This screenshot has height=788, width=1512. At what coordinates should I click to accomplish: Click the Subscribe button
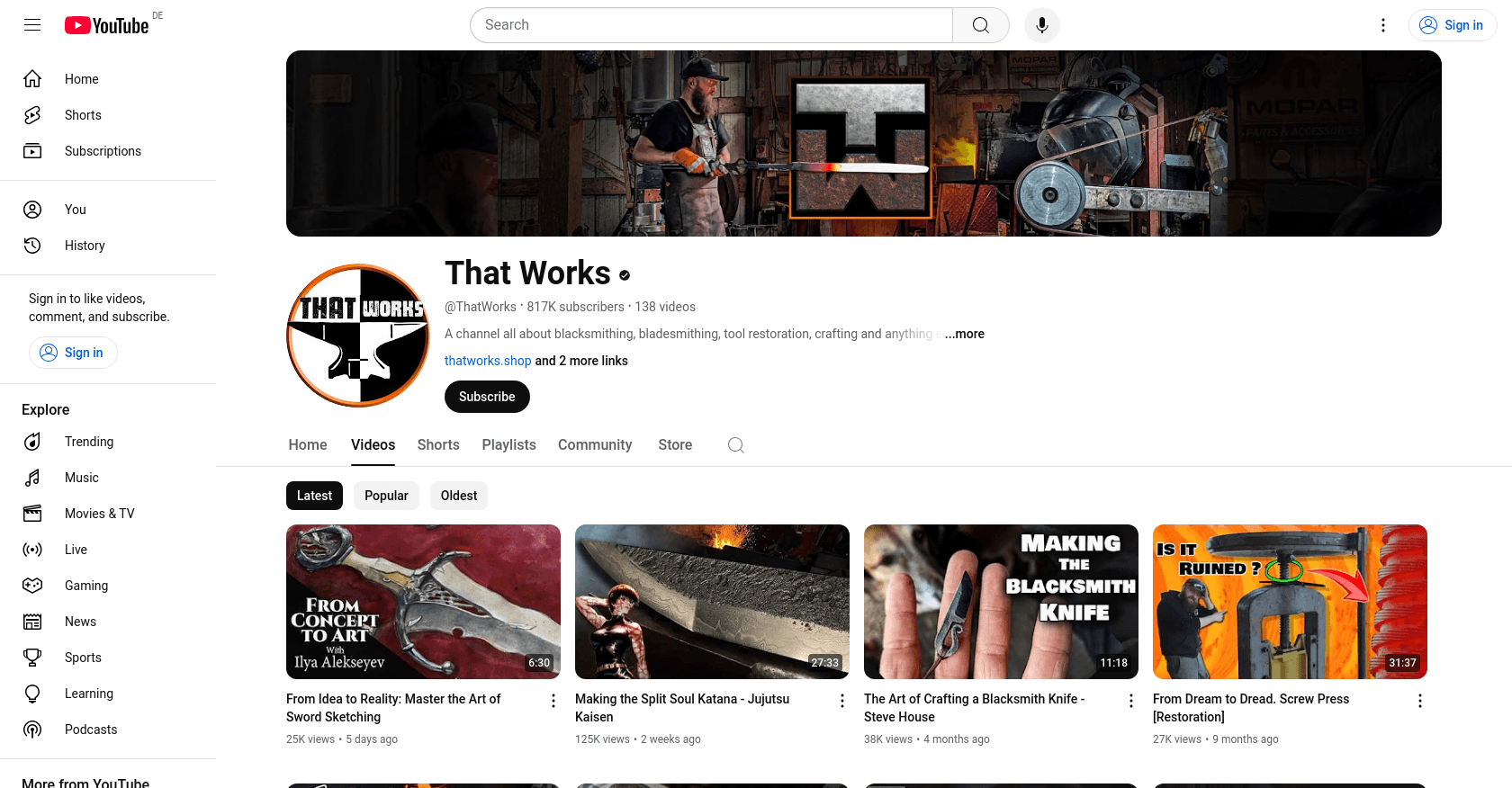tap(487, 397)
